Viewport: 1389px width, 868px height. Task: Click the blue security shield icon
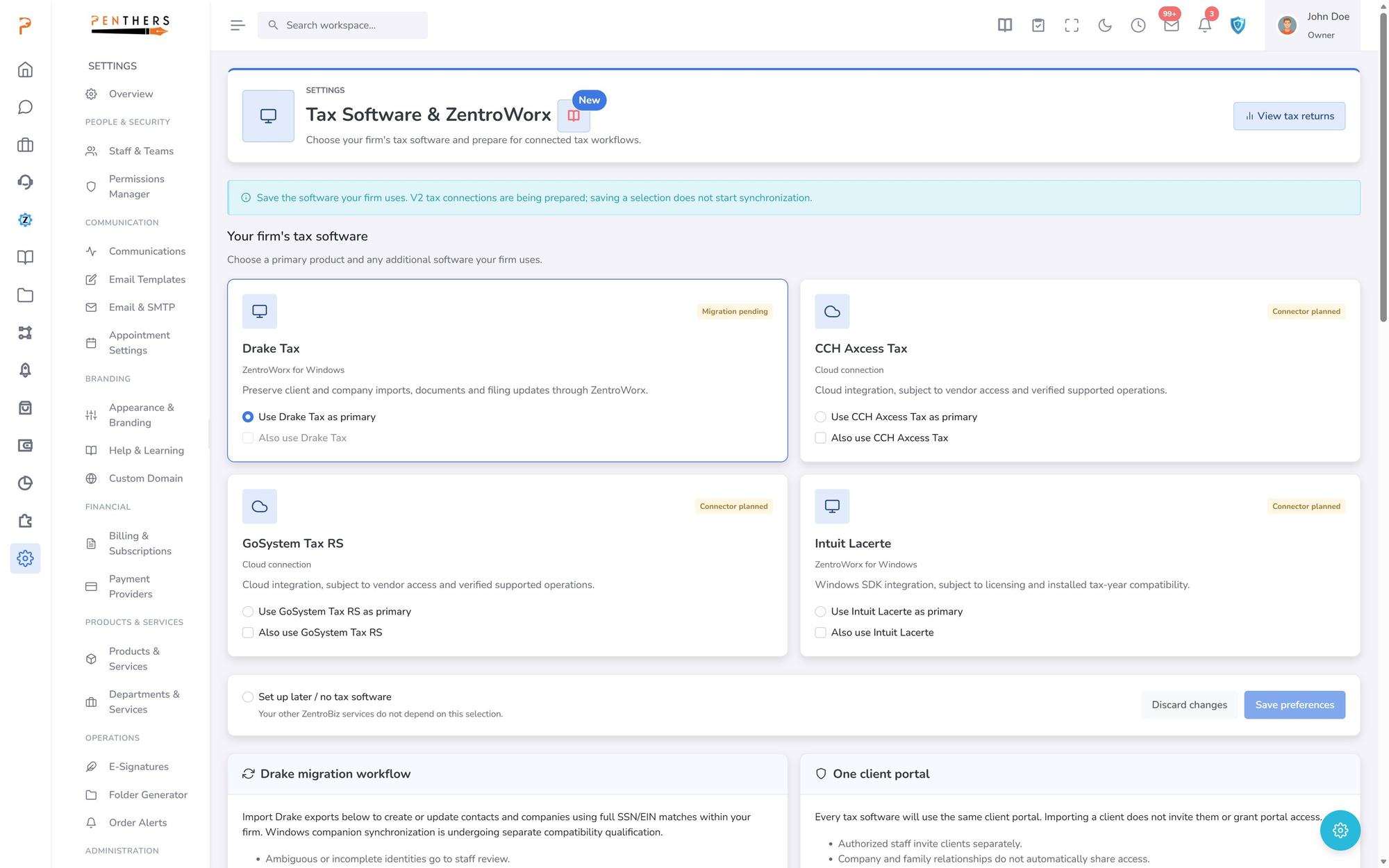(x=1238, y=25)
